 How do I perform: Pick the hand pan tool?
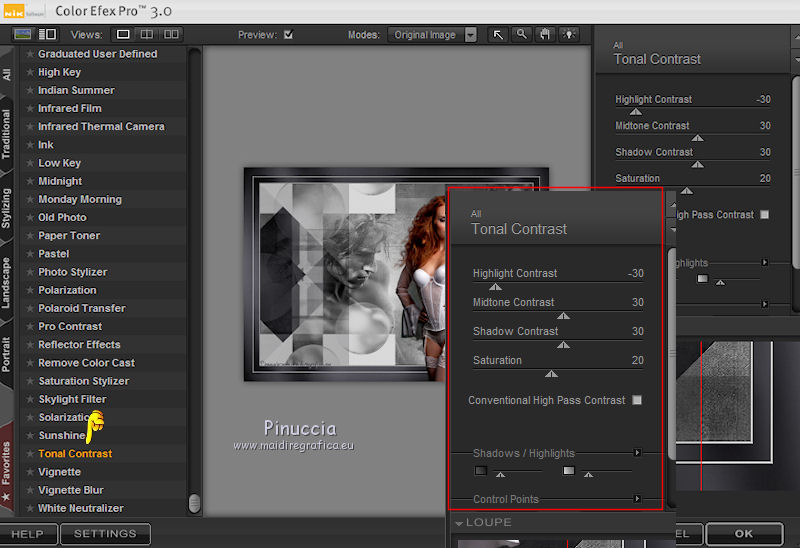point(545,35)
